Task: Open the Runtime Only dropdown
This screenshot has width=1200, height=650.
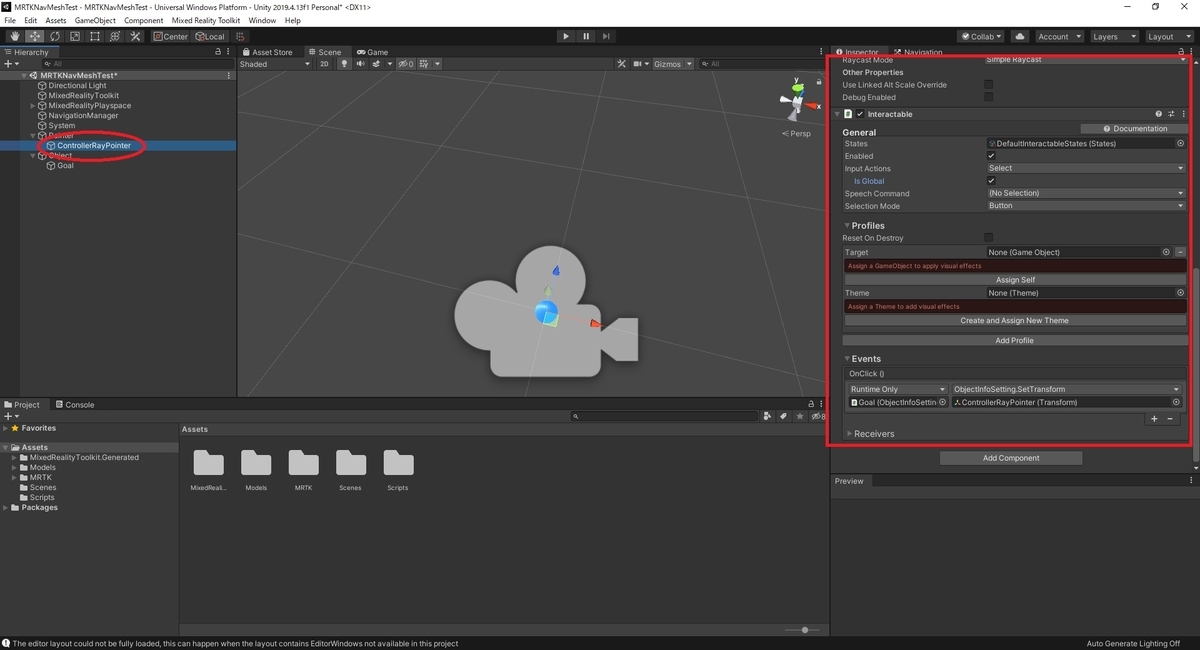Action: [897, 389]
